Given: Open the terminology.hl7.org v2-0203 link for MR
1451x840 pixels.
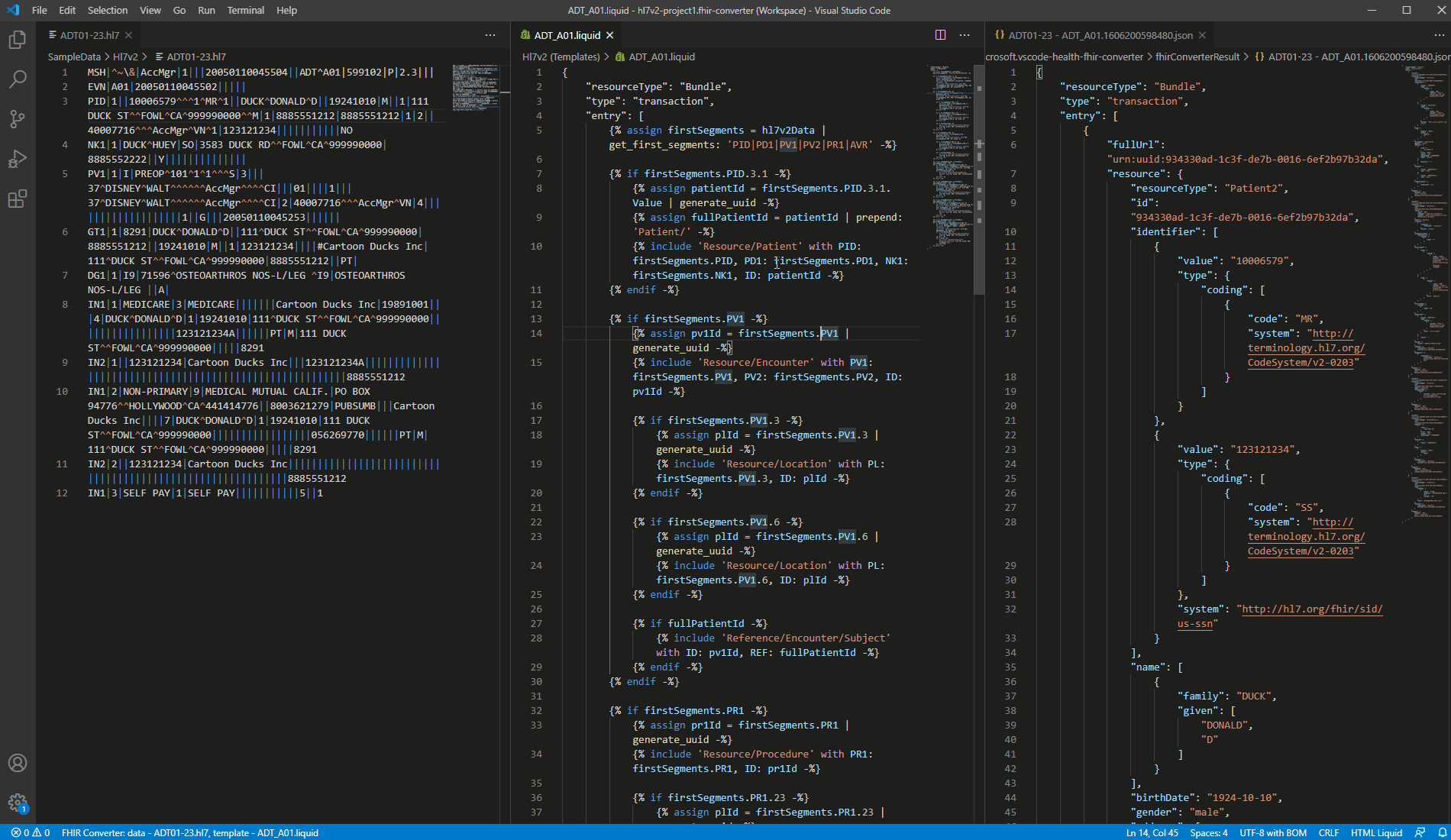Looking at the screenshot, I should pyautogui.click(x=1306, y=347).
